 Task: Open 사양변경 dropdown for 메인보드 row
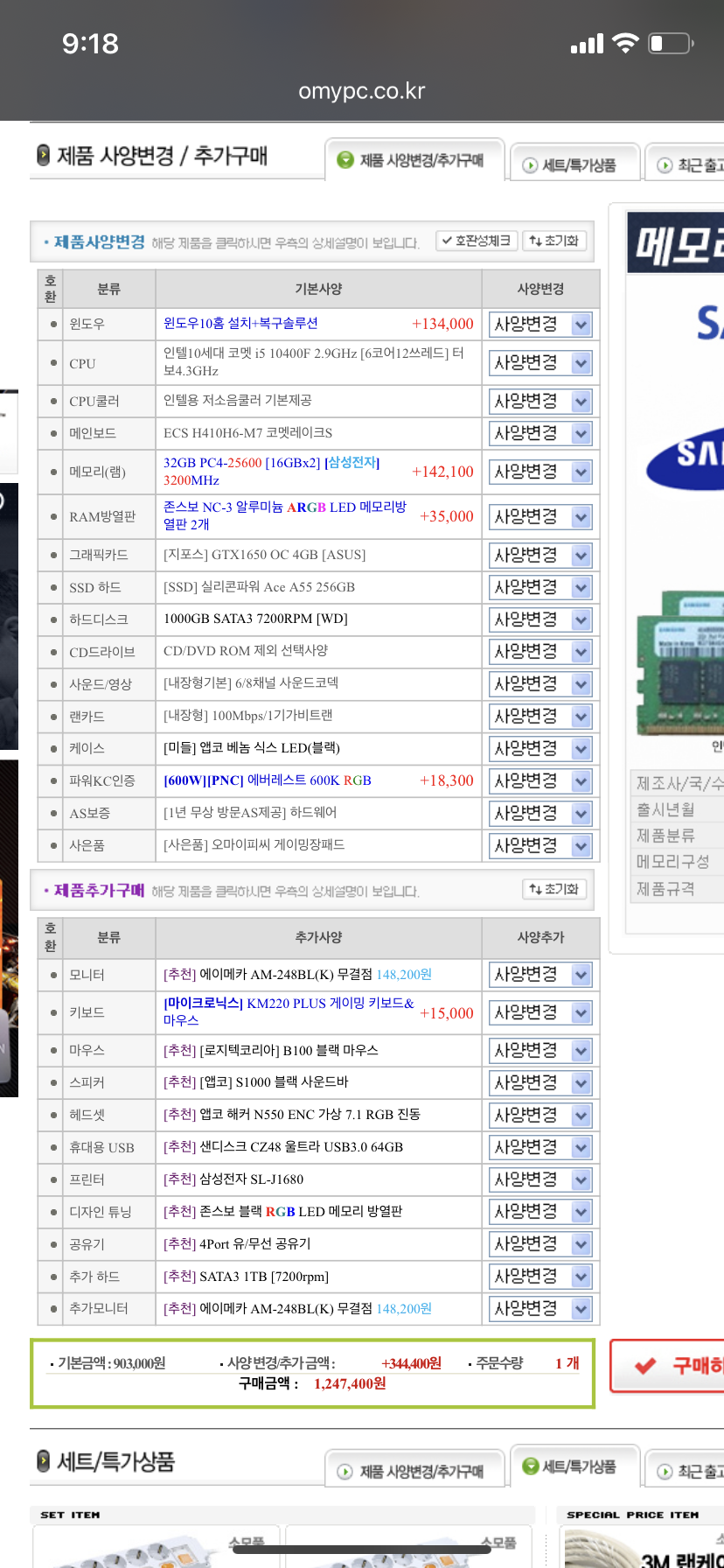(x=540, y=433)
